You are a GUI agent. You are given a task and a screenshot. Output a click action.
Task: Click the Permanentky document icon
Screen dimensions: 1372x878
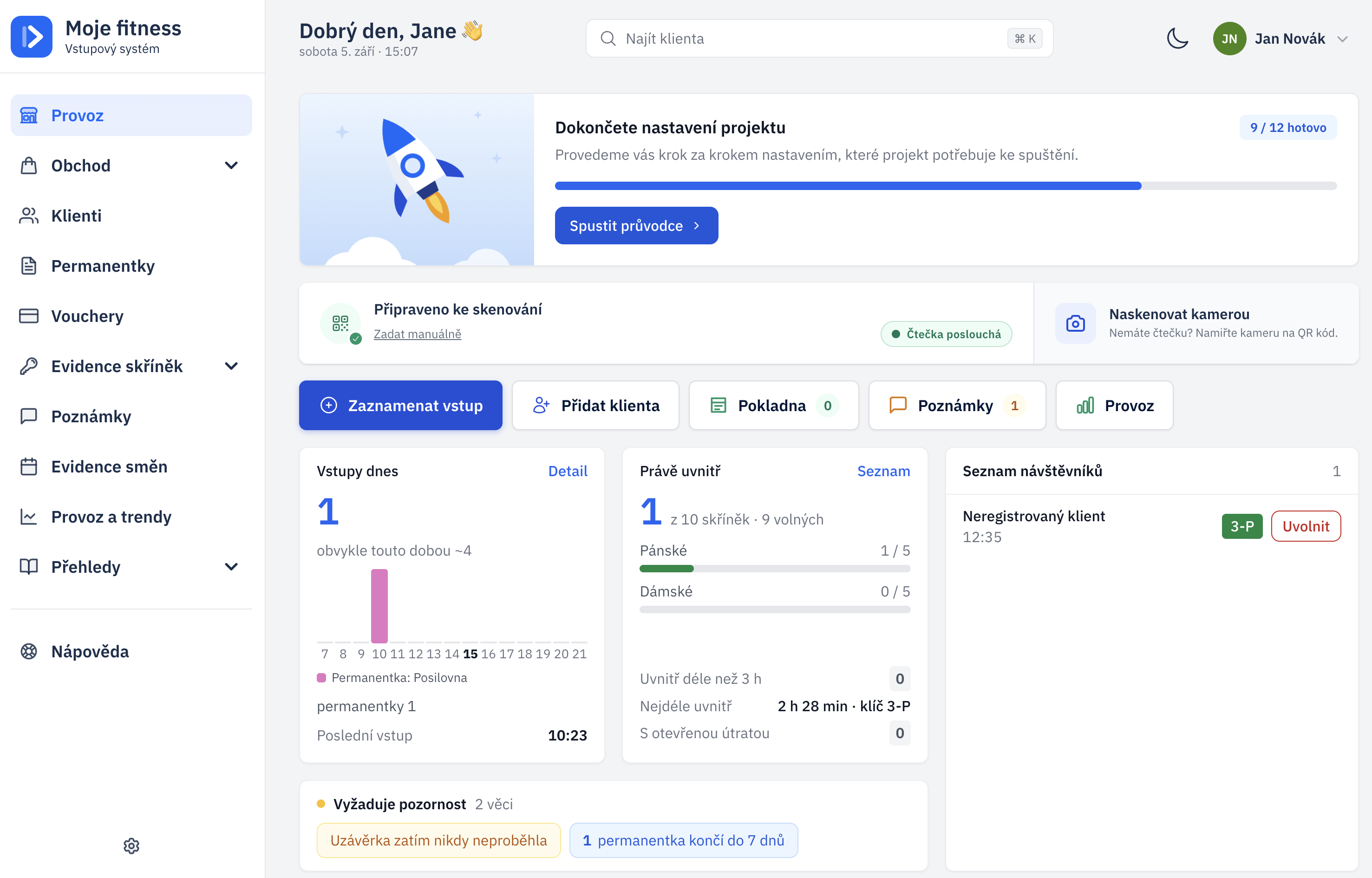28,266
